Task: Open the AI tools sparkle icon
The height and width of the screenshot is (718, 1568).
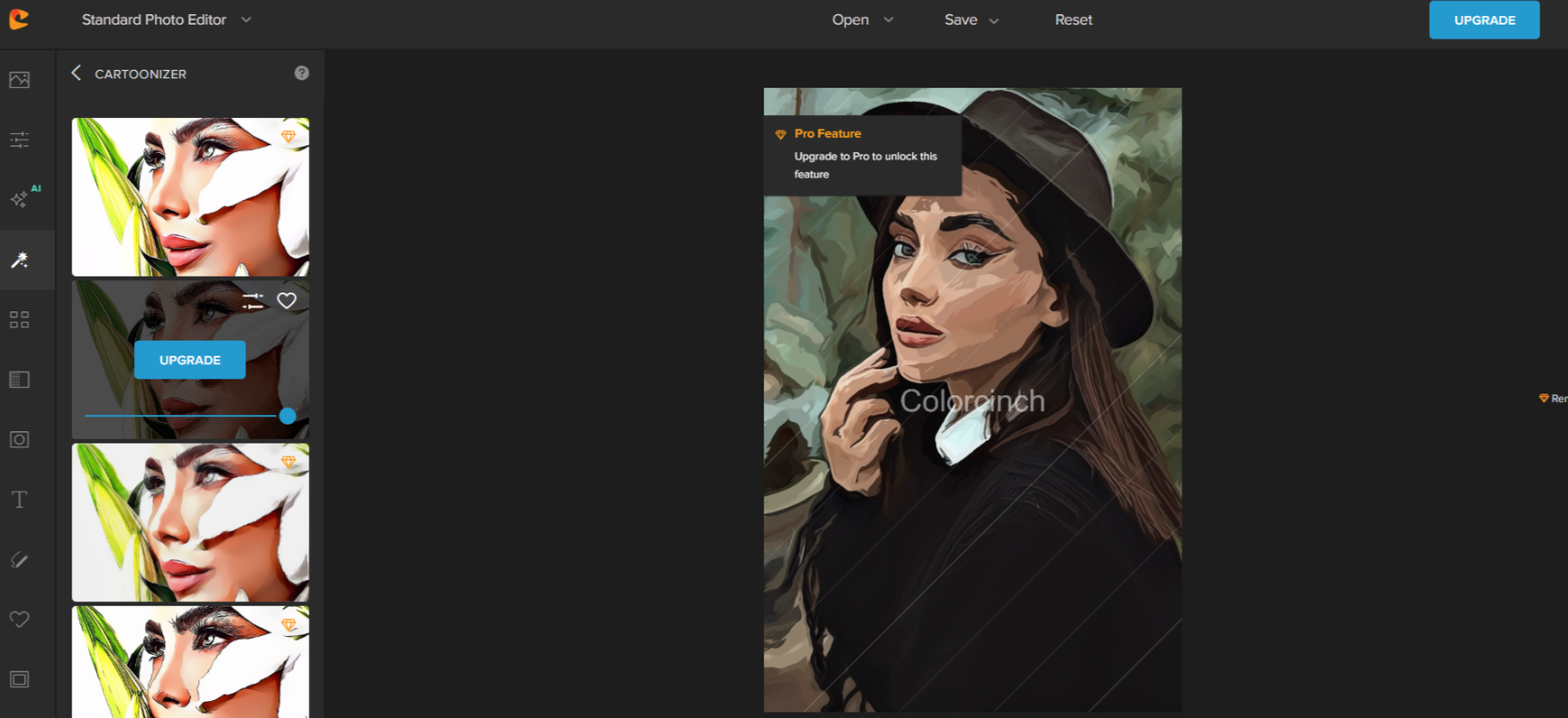Action: click(21, 198)
